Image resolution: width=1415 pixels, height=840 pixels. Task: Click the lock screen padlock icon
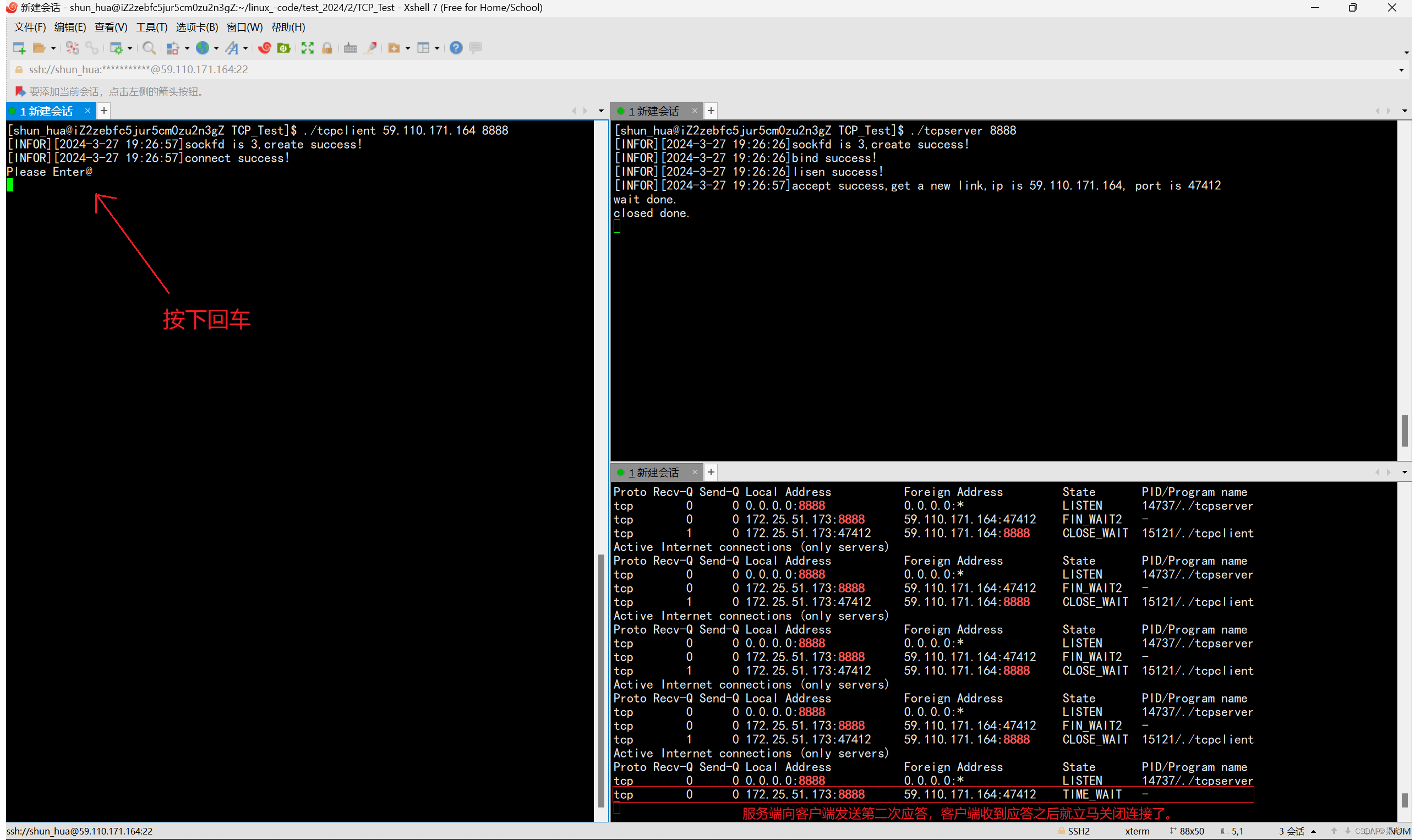pyautogui.click(x=327, y=48)
